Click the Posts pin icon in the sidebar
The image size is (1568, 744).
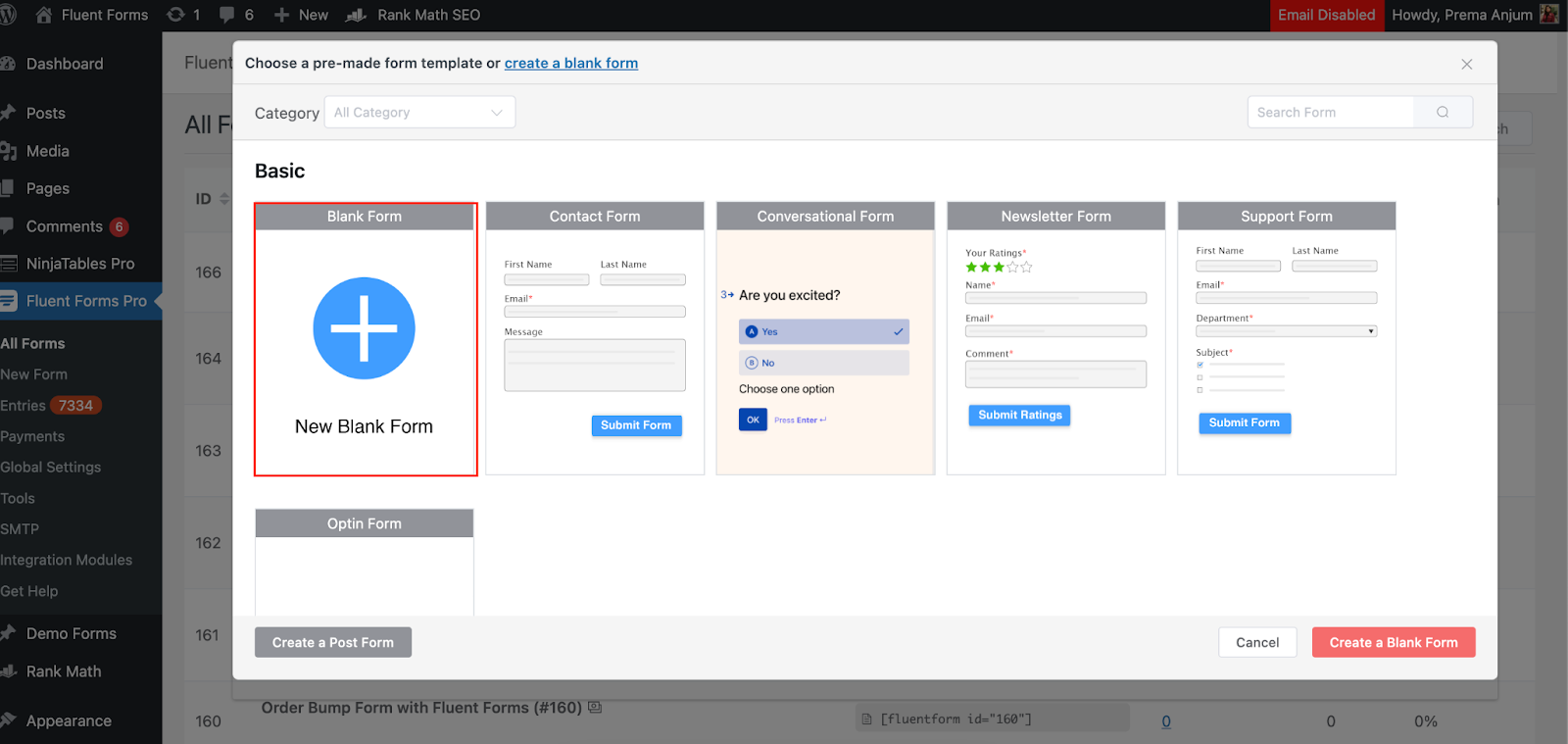(8, 113)
